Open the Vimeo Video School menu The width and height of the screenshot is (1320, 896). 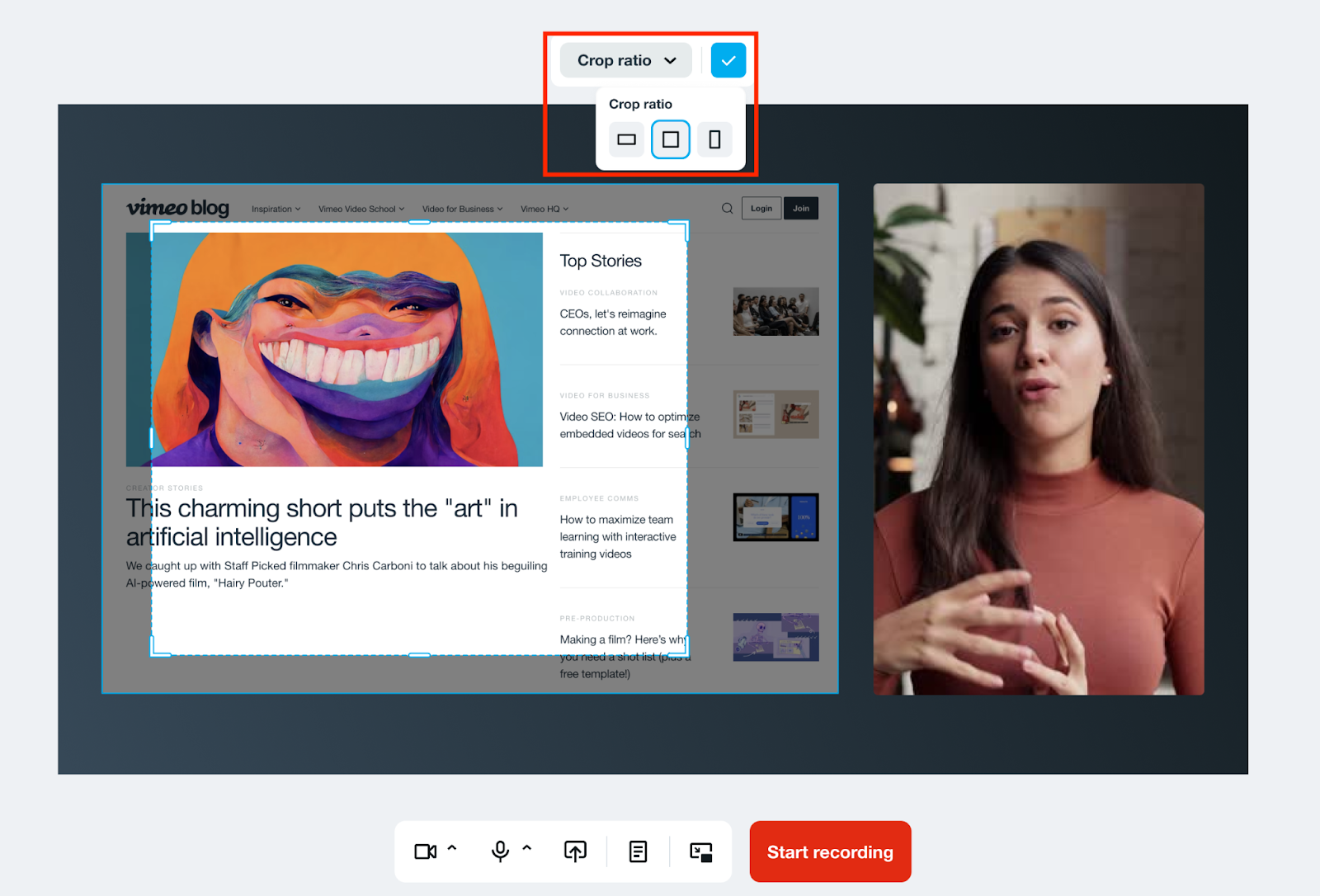(361, 210)
